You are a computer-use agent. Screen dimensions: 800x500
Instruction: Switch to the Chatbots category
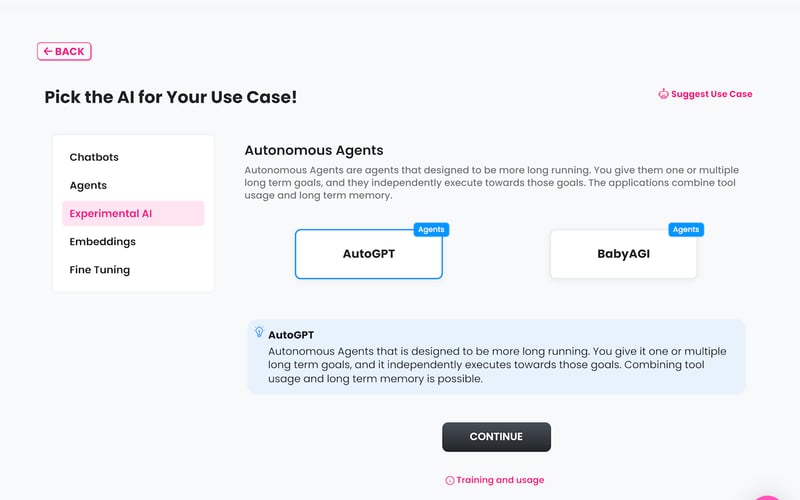94,157
